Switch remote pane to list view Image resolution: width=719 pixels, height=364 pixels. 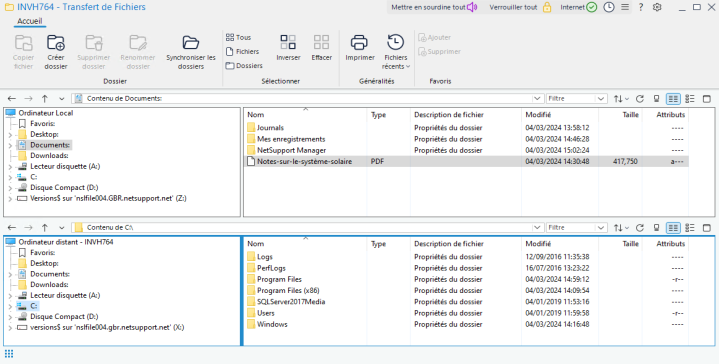coord(690,228)
